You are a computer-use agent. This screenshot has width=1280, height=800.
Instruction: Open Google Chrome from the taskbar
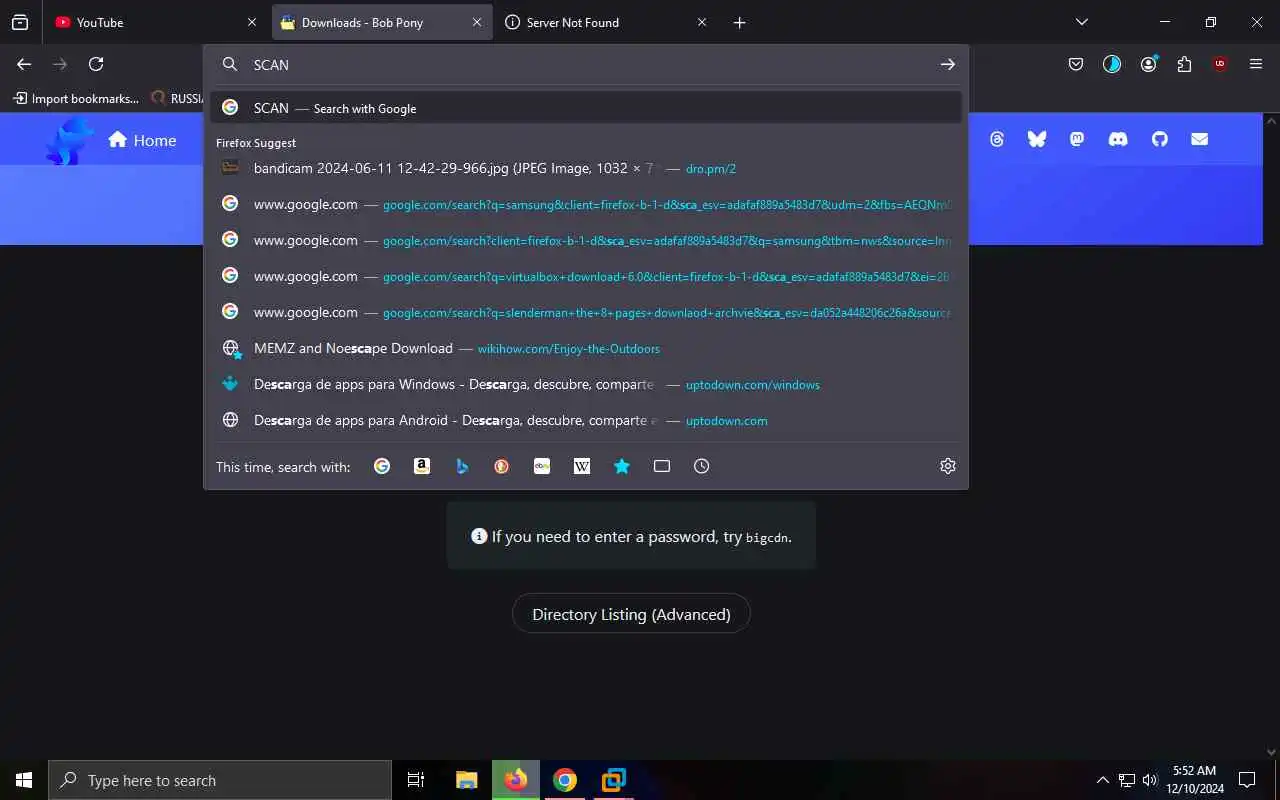(x=565, y=780)
